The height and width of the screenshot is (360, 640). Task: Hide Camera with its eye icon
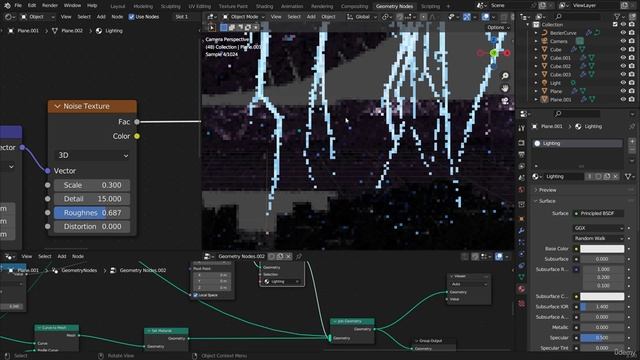[623, 41]
